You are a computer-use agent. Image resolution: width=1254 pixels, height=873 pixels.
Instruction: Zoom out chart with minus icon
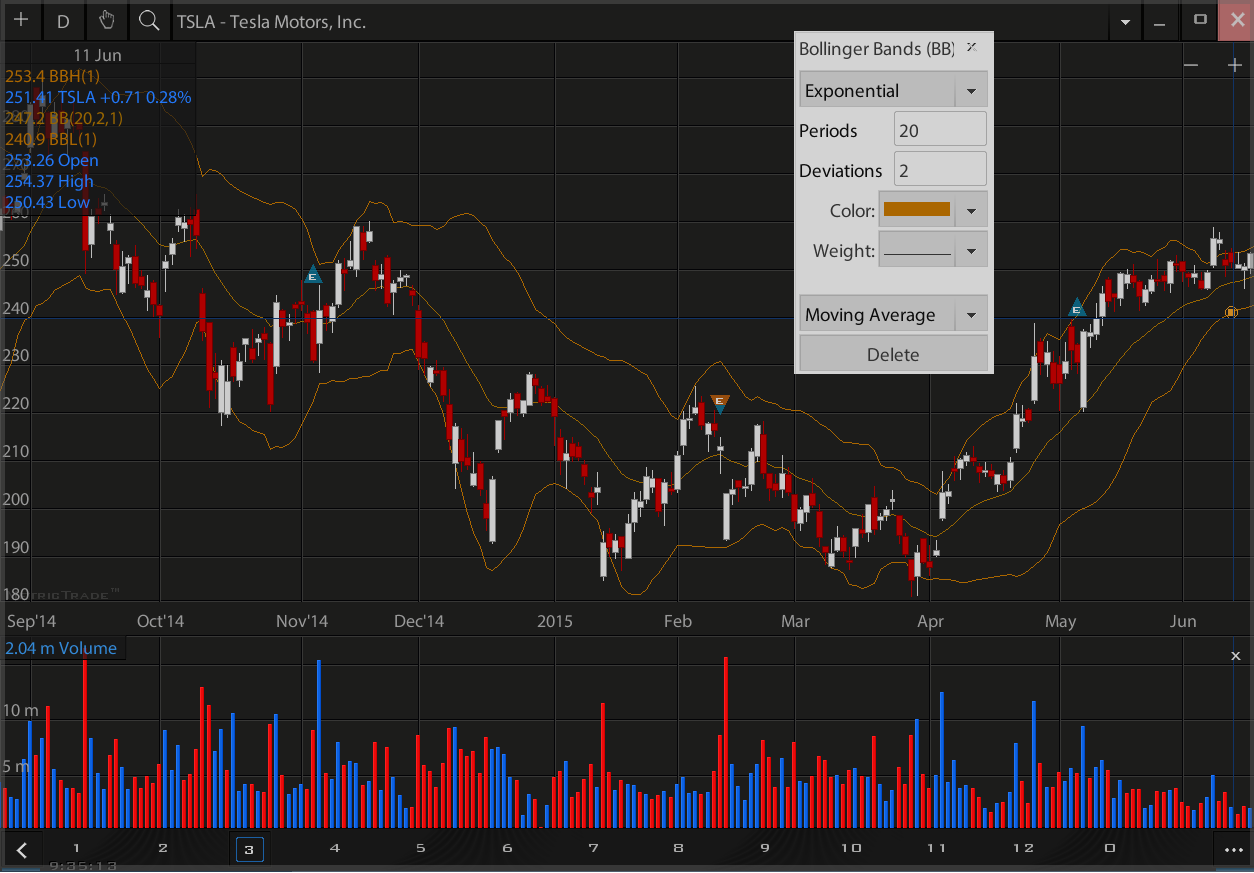(x=1191, y=65)
